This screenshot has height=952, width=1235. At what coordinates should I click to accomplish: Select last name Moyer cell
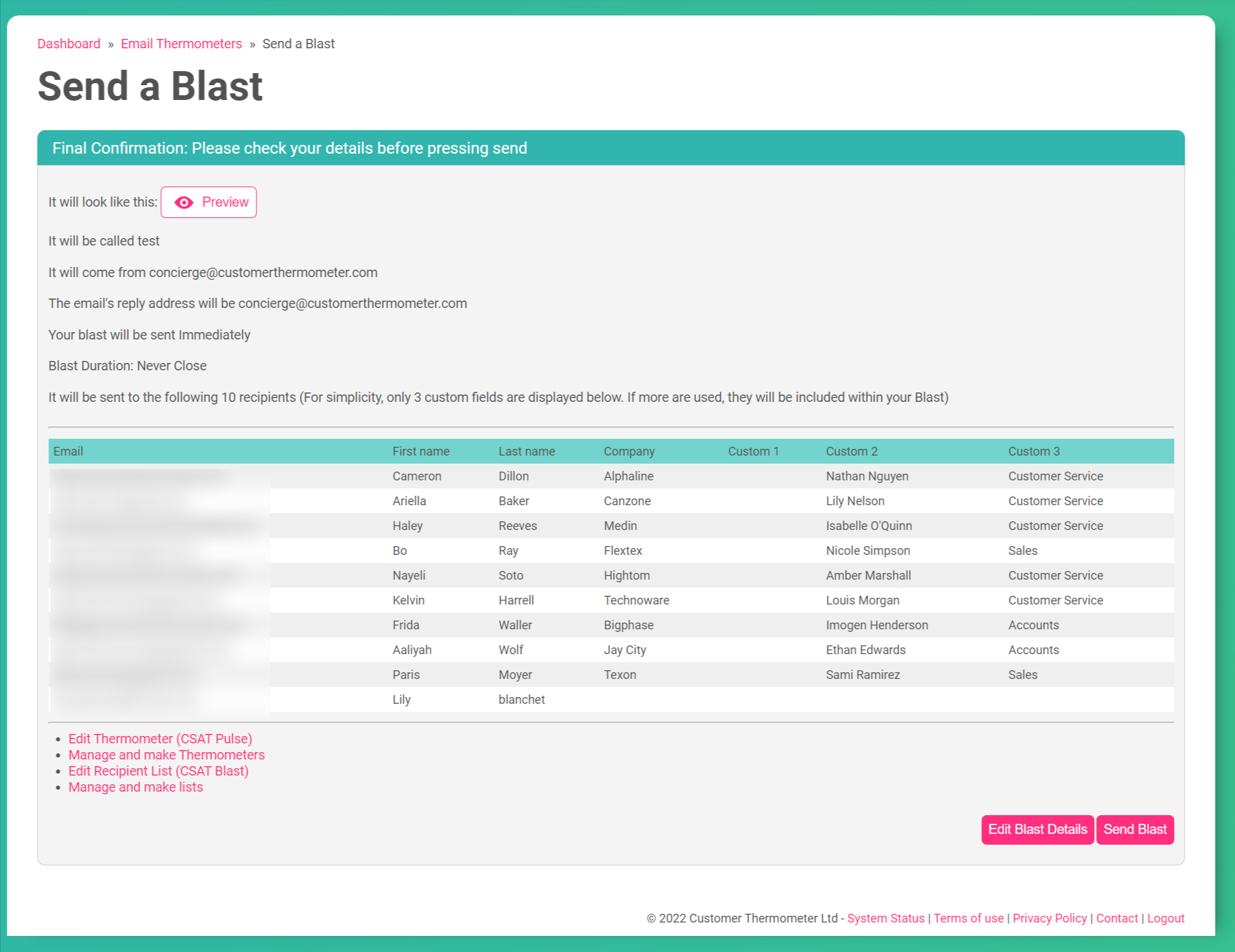[515, 675]
